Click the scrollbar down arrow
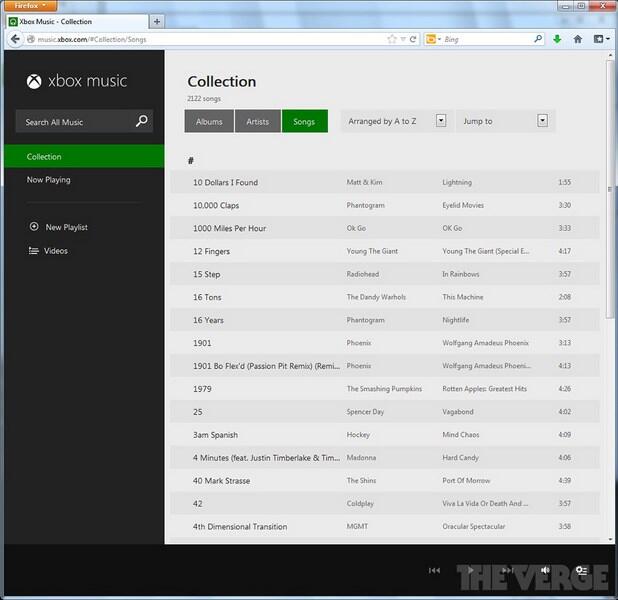Image resolution: width=618 pixels, height=600 pixels. pyautogui.click(x=611, y=539)
